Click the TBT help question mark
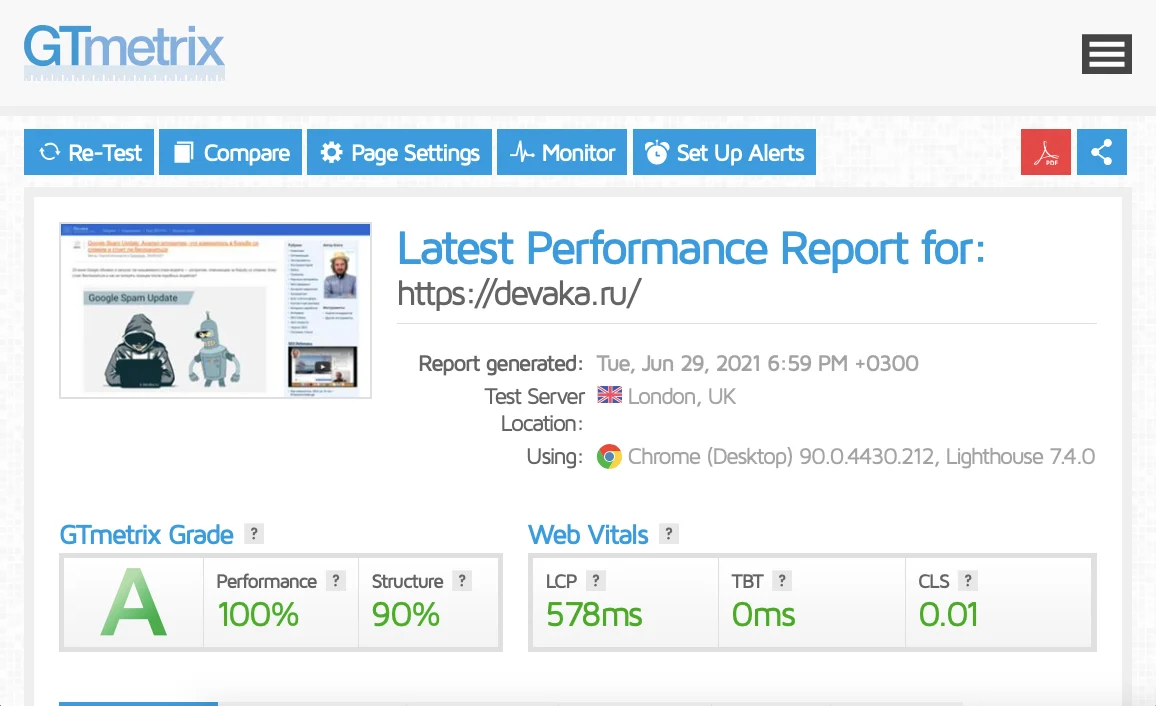The height and width of the screenshot is (706, 1156). coord(781,581)
